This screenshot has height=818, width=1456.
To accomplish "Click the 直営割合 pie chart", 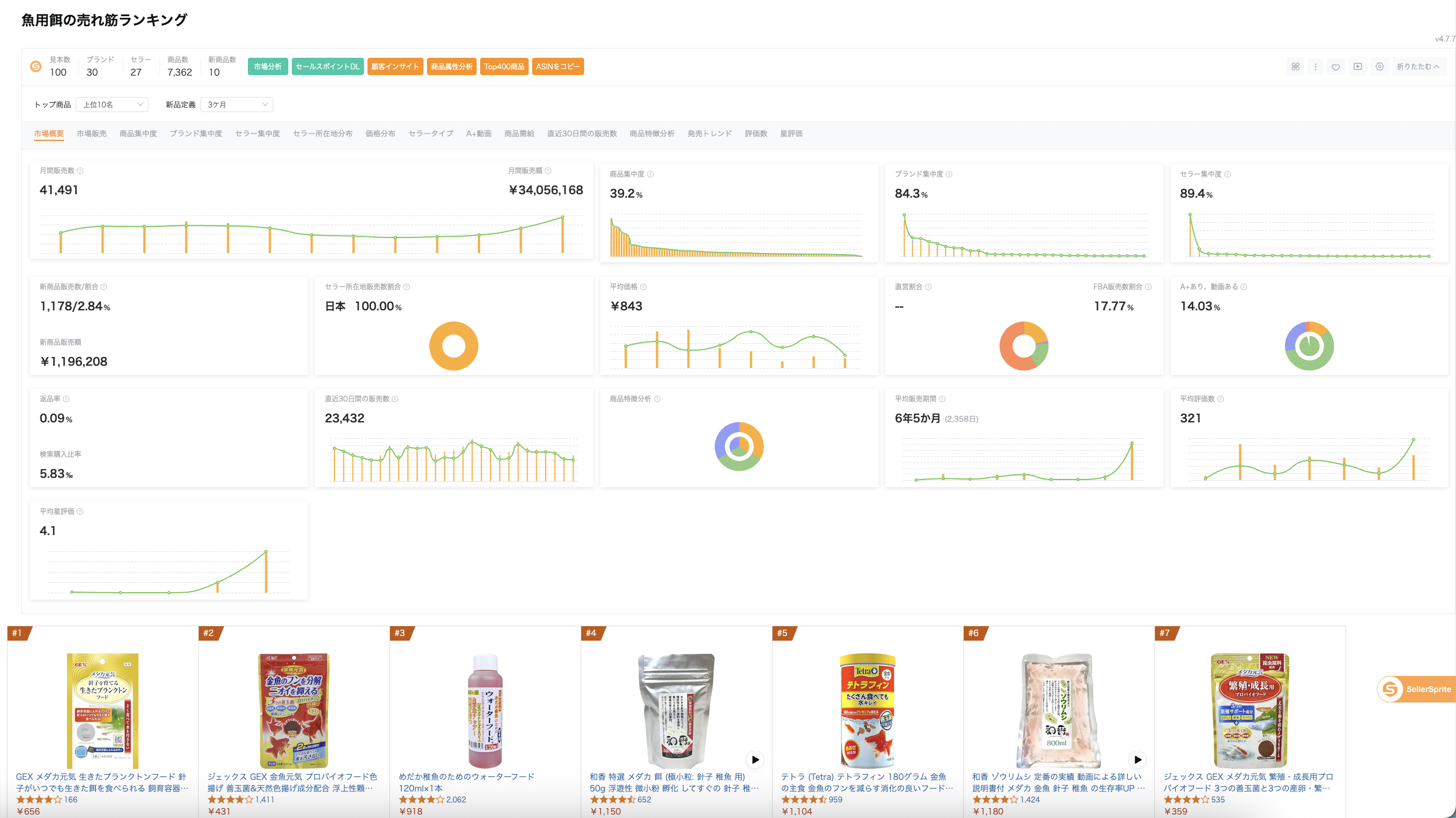I will click(x=1024, y=346).
